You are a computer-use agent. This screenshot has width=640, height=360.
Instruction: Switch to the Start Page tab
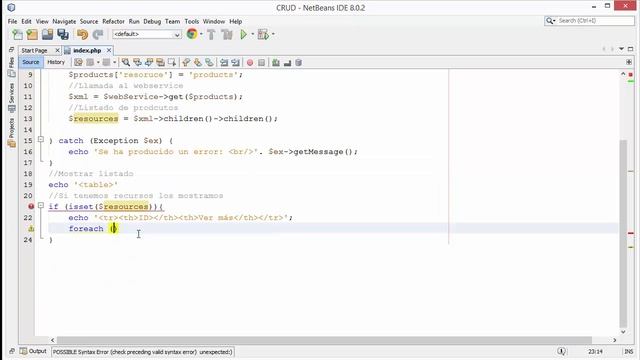coord(35,50)
